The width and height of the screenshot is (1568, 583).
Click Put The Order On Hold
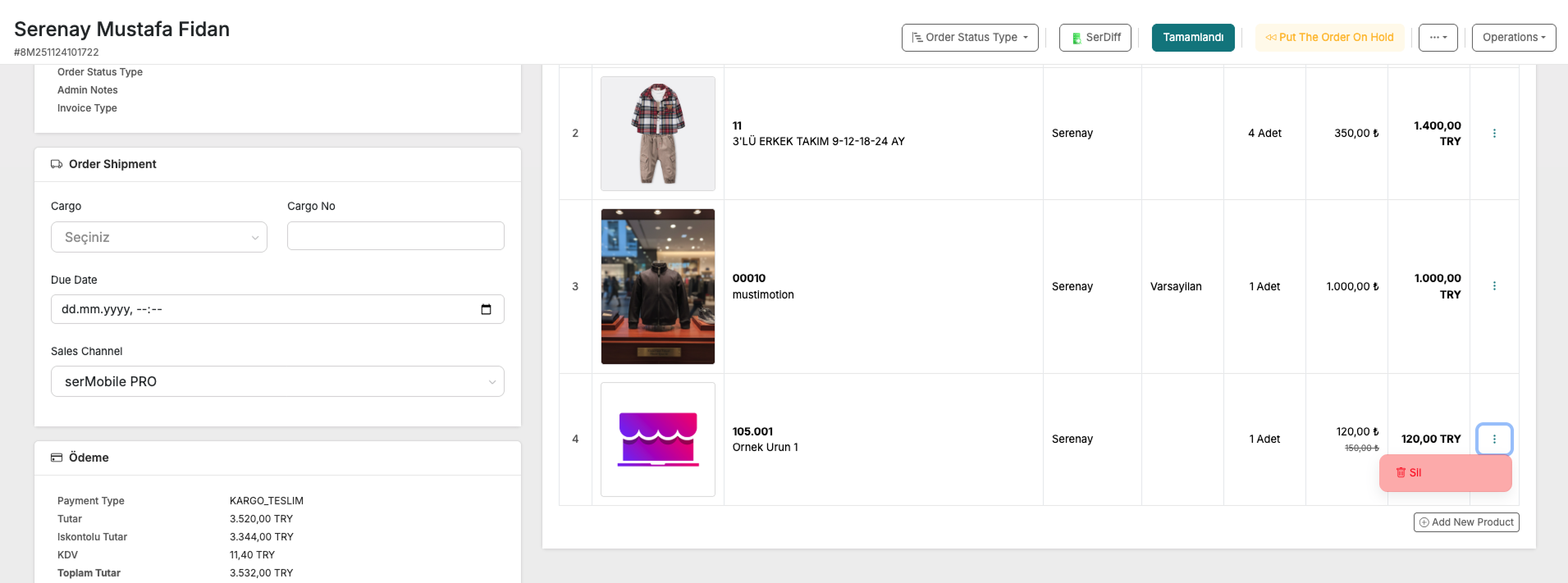click(x=1329, y=38)
